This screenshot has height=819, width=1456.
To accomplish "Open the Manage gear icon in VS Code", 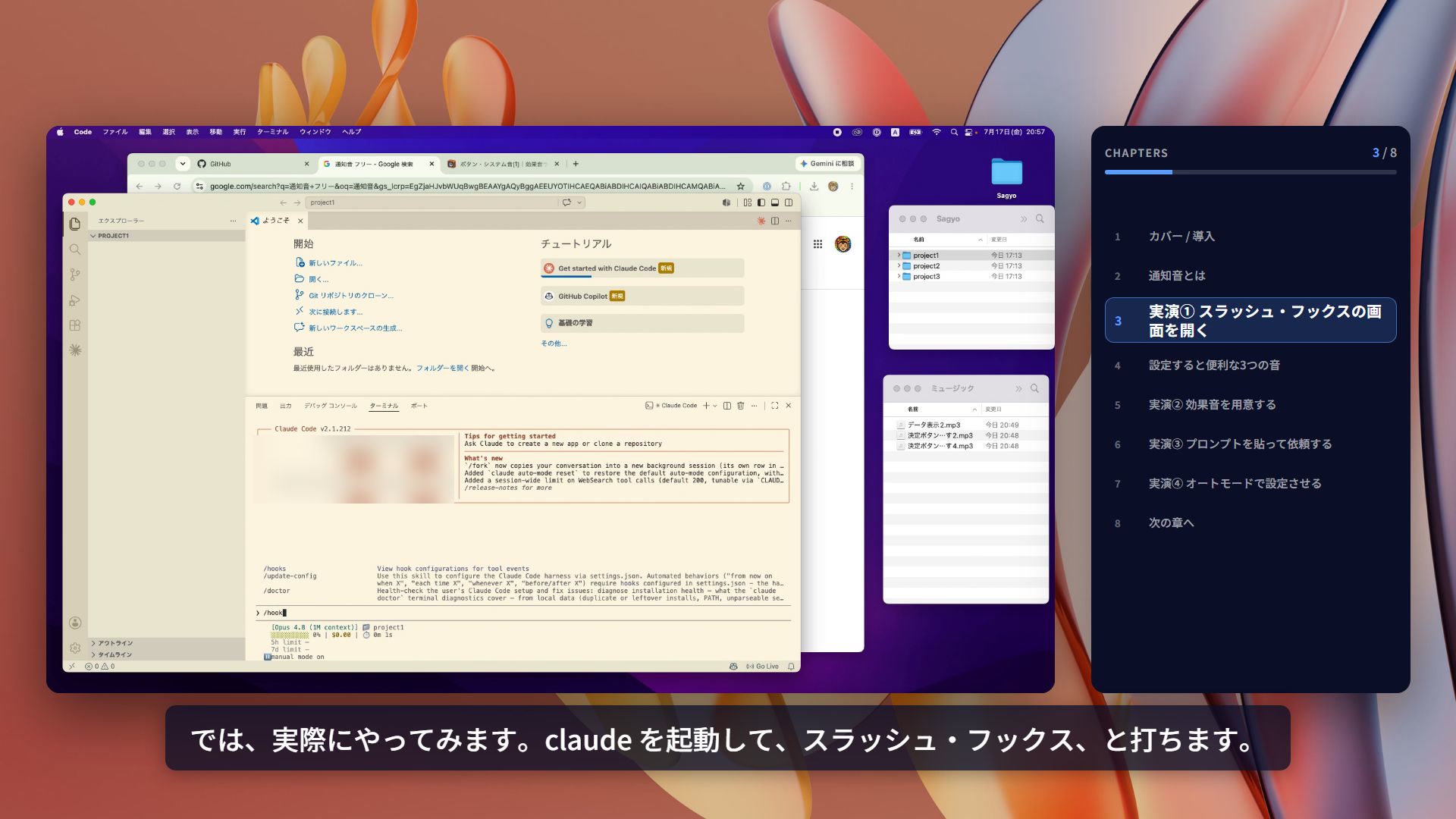I will click(74, 648).
